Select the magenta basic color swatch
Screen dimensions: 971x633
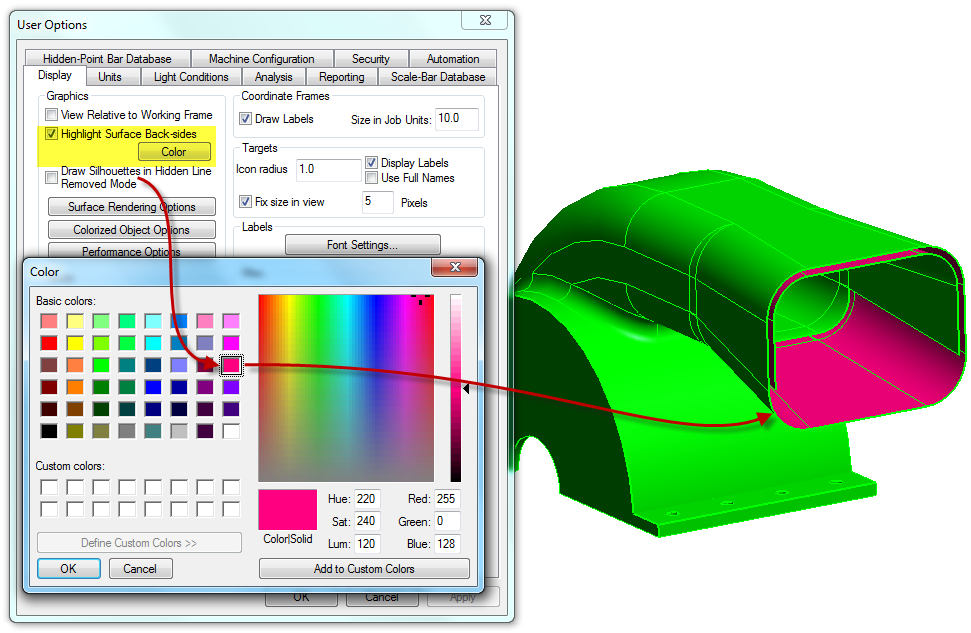[x=231, y=343]
